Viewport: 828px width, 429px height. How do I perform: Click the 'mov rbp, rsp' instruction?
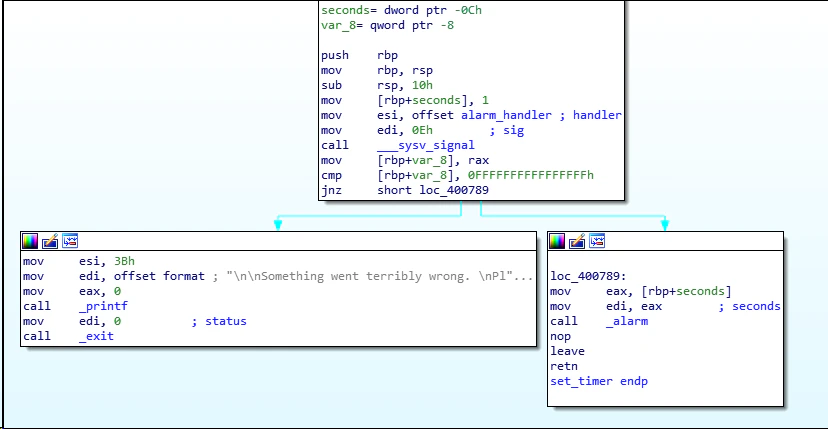point(377,70)
